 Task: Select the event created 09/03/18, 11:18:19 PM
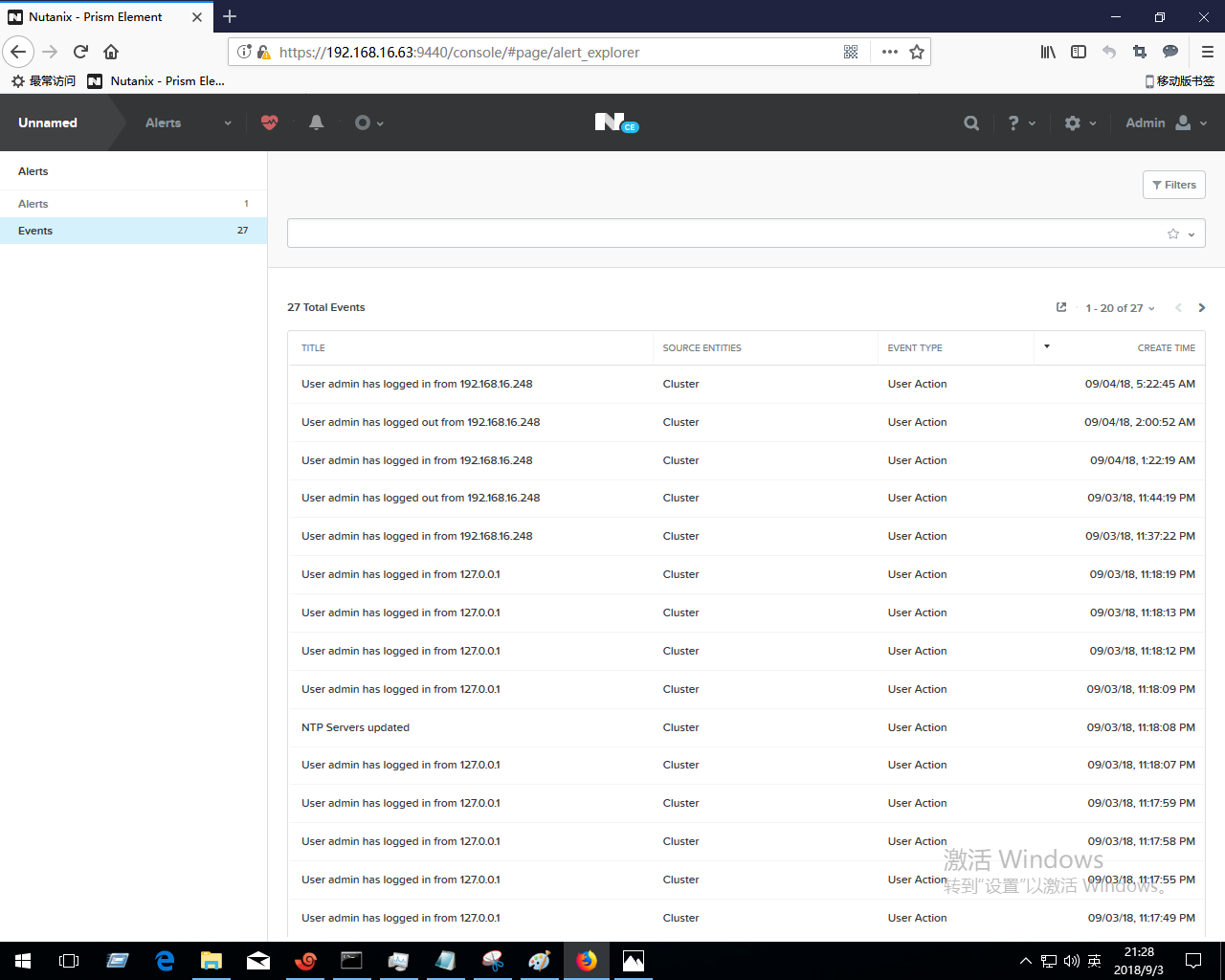(746, 574)
